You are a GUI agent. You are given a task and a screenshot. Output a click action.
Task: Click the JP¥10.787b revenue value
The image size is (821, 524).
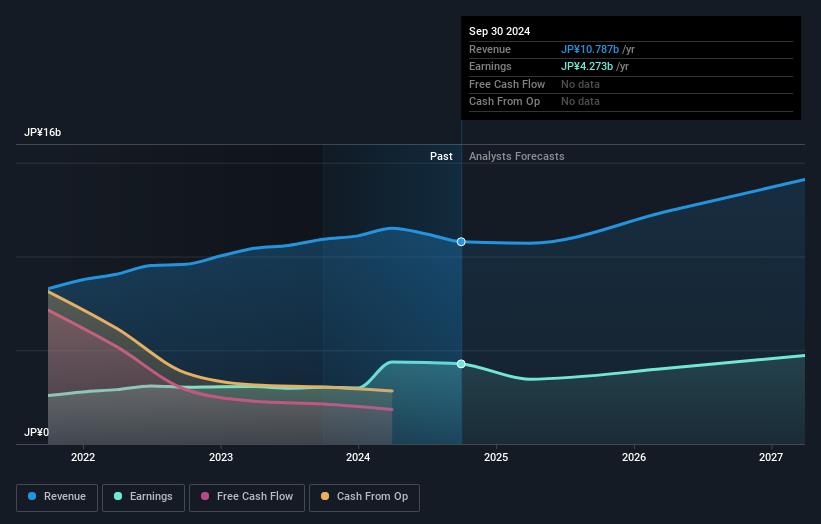(590, 49)
